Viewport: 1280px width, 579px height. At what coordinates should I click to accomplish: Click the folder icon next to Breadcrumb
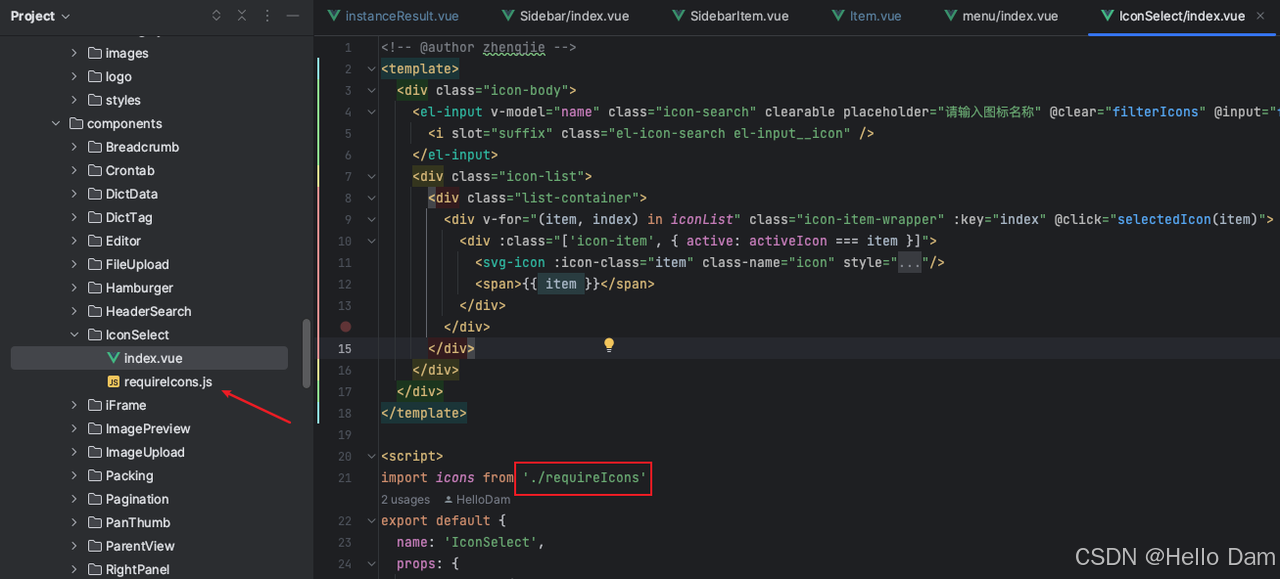(95, 147)
